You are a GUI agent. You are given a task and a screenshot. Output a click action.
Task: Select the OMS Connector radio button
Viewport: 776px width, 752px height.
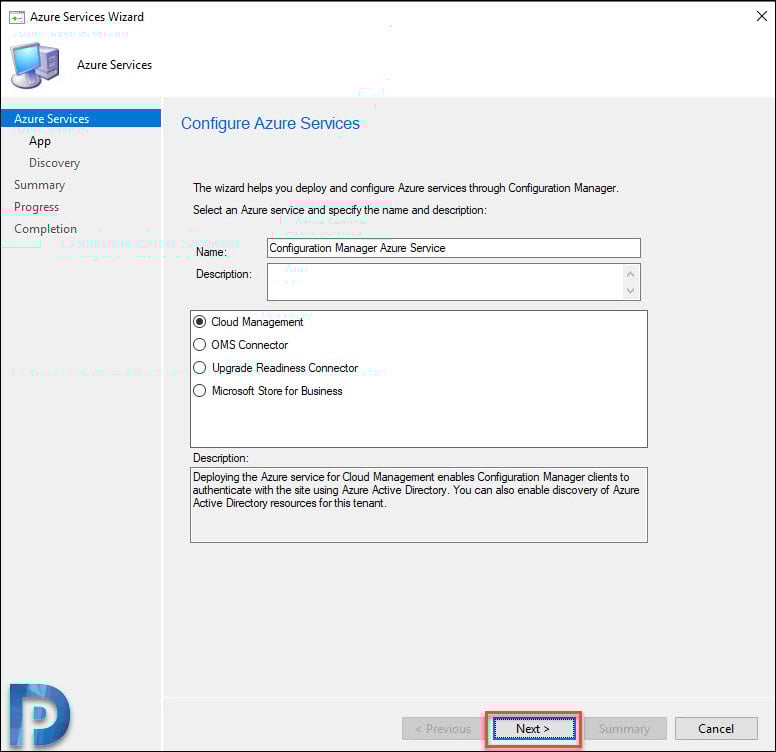199,345
